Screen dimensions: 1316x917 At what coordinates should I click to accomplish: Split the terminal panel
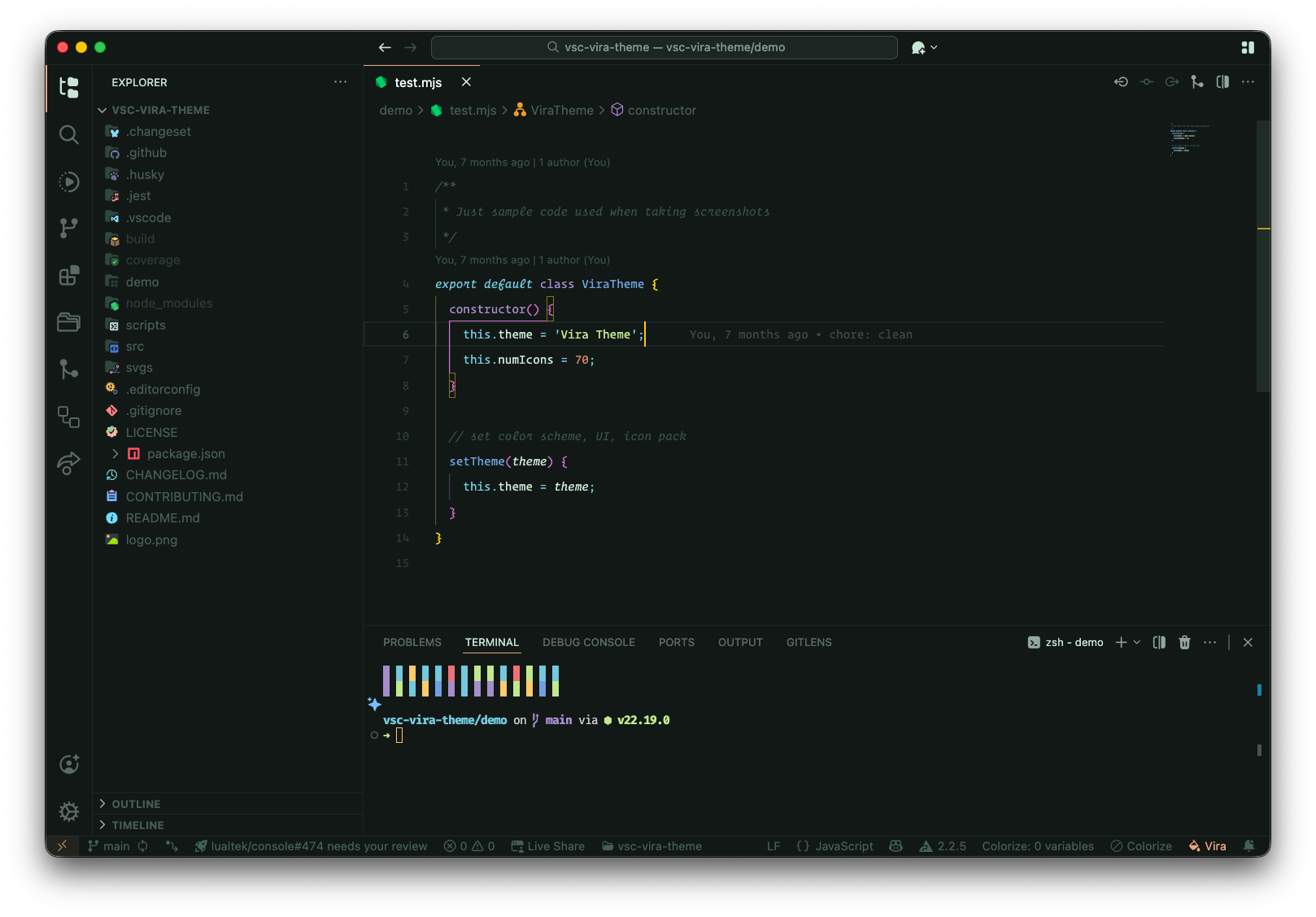1159,643
